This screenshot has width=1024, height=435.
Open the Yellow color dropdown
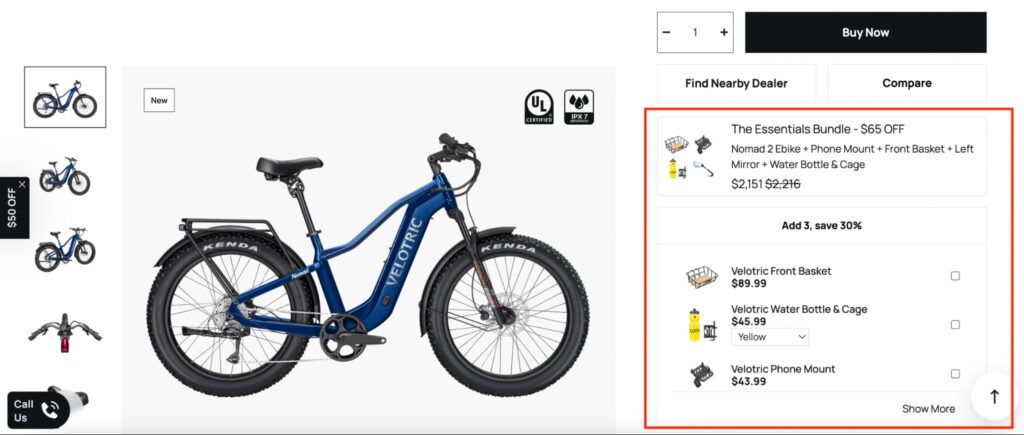coord(770,337)
